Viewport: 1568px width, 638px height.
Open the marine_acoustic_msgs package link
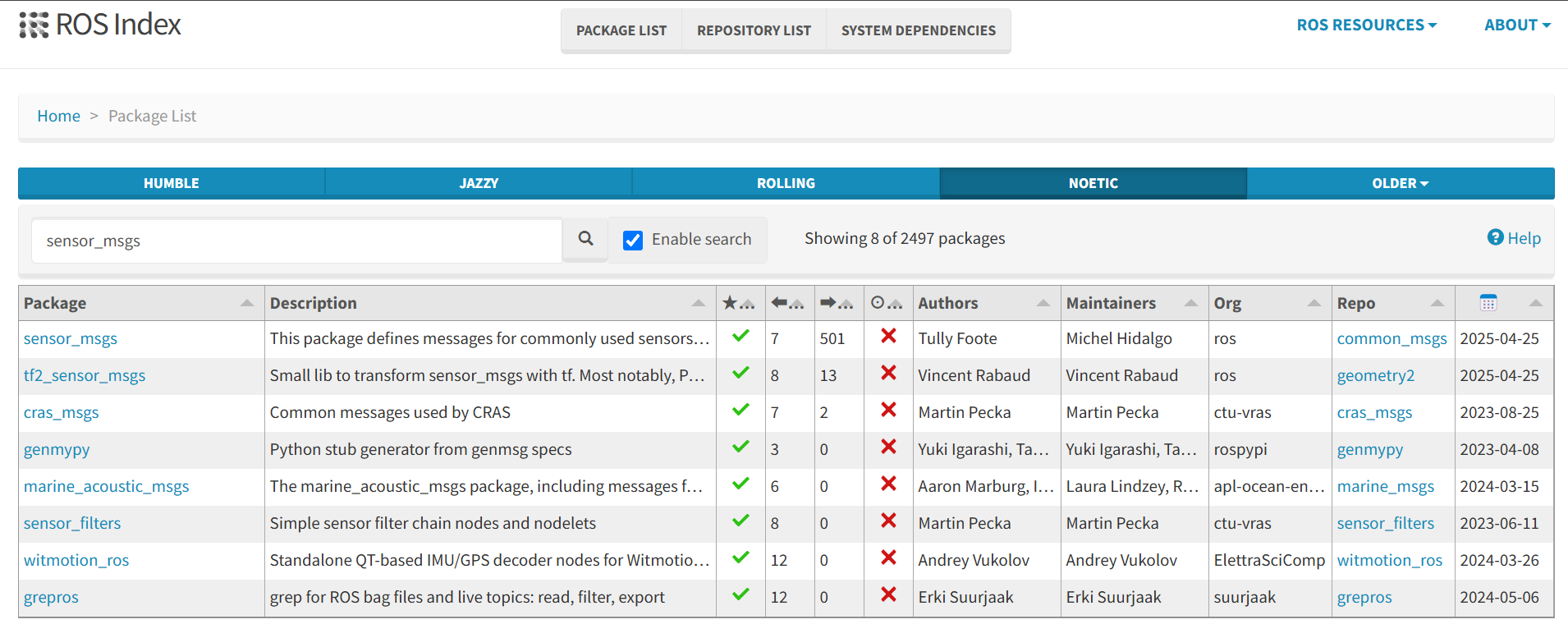click(107, 486)
